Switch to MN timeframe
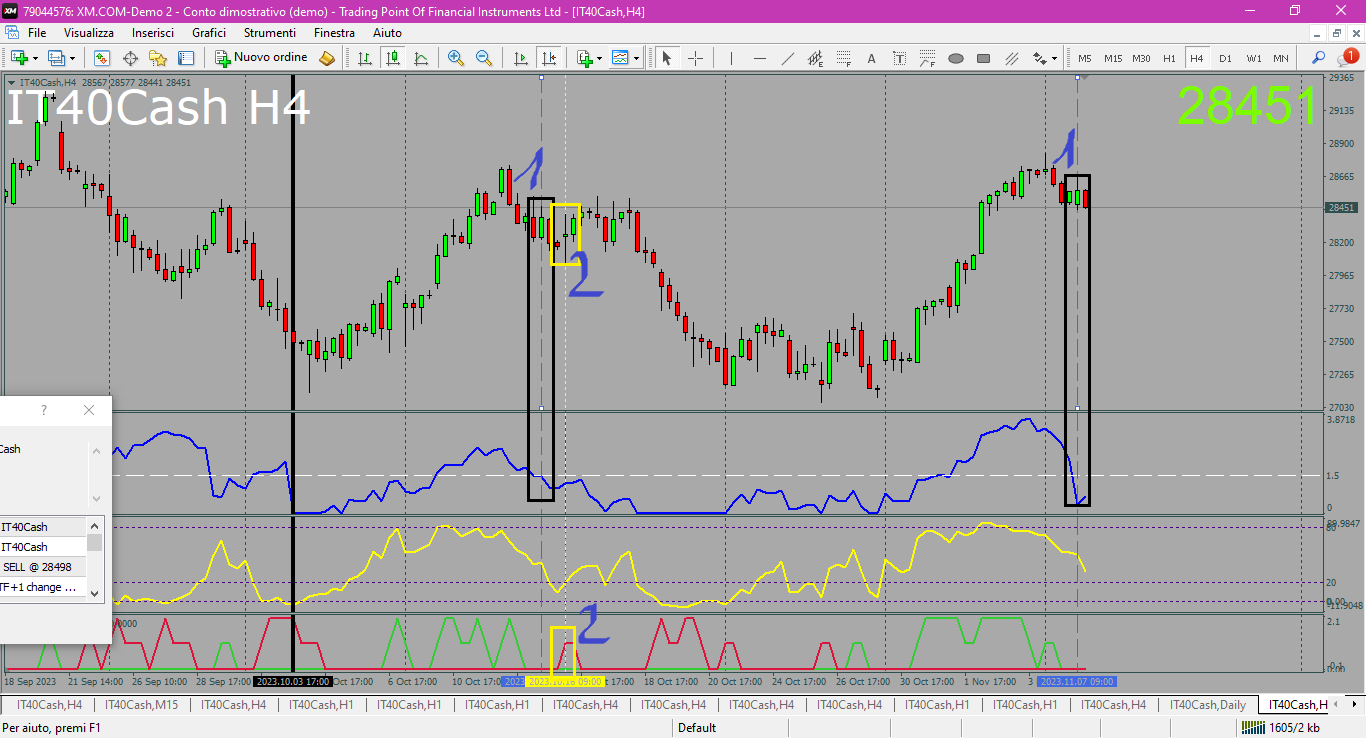 pyautogui.click(x=1281, y=58)
